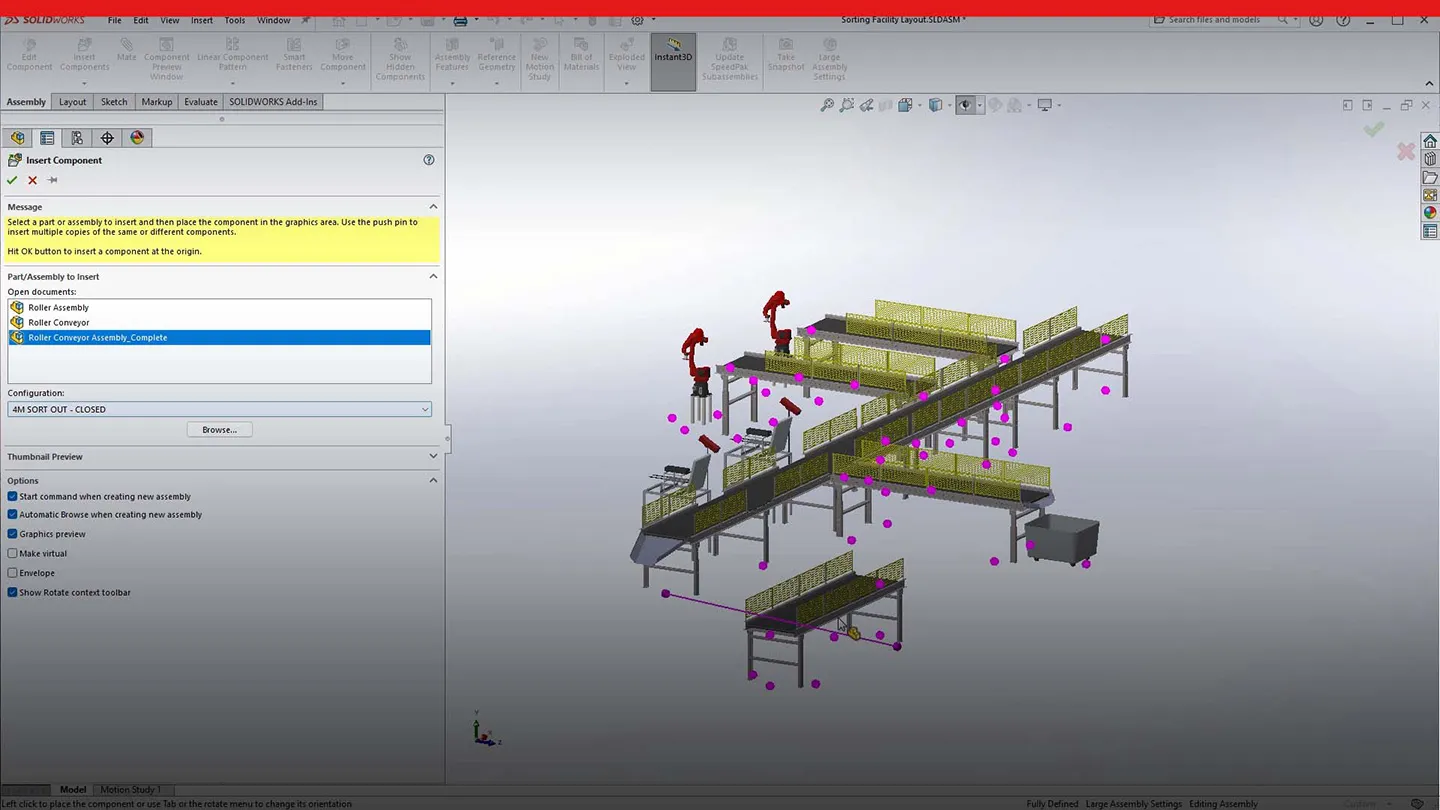Screen dimensions: 1440x810
Task: Open the Insert menu
Action: pyautogui.click(x=200, y=19)
